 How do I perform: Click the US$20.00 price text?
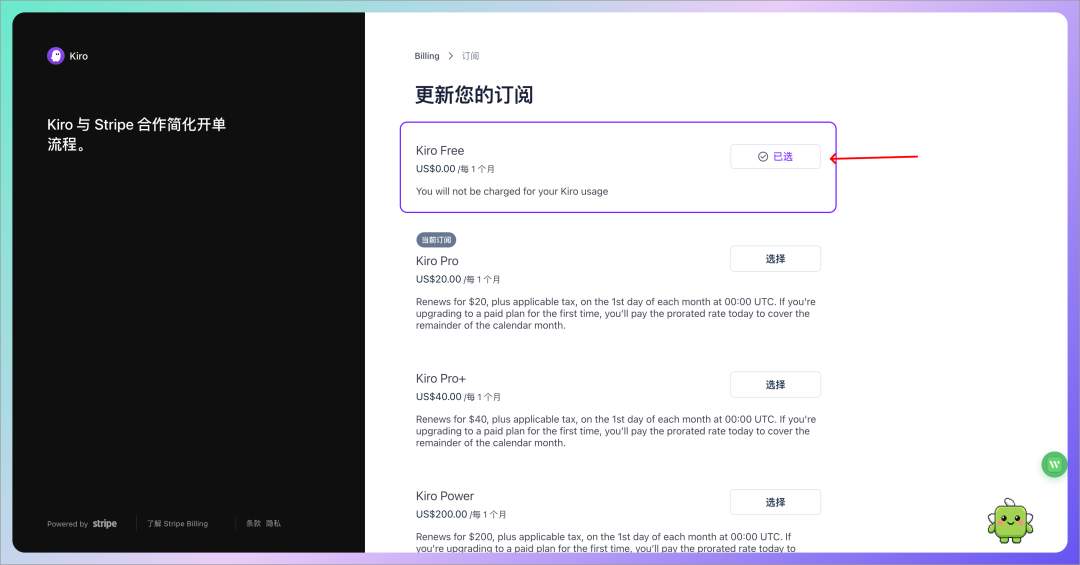(x=439, y=279)
